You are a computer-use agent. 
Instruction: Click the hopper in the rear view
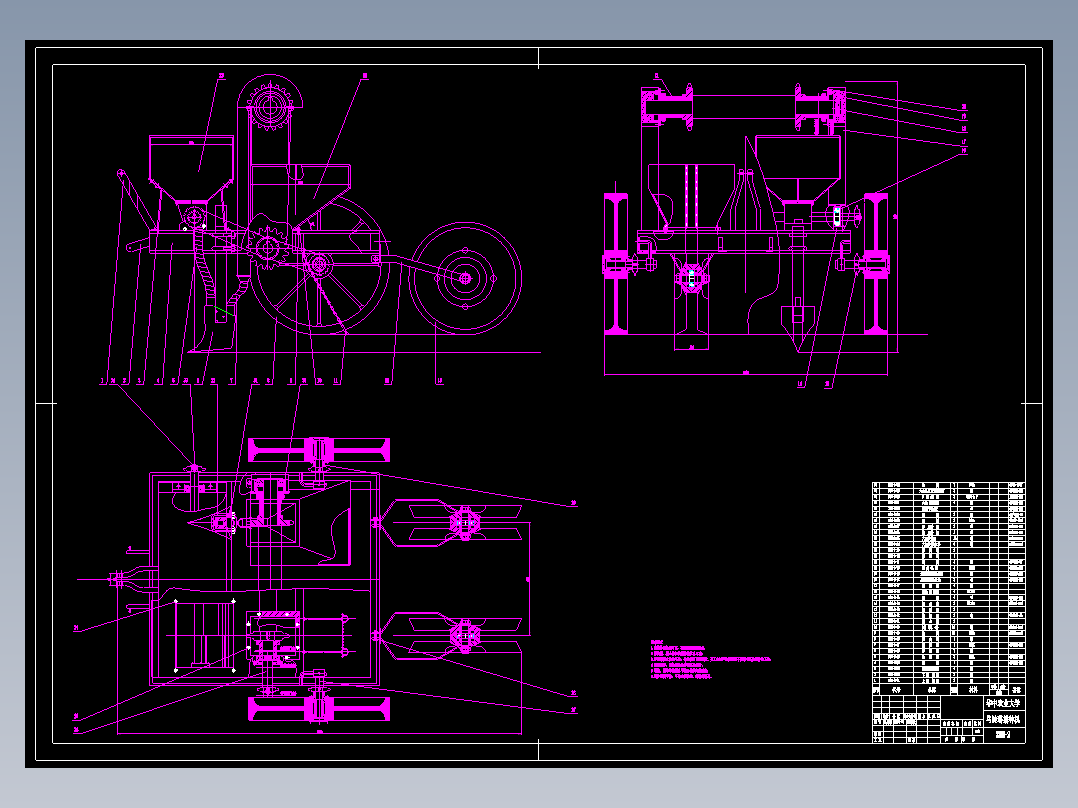tap(798, 169)
